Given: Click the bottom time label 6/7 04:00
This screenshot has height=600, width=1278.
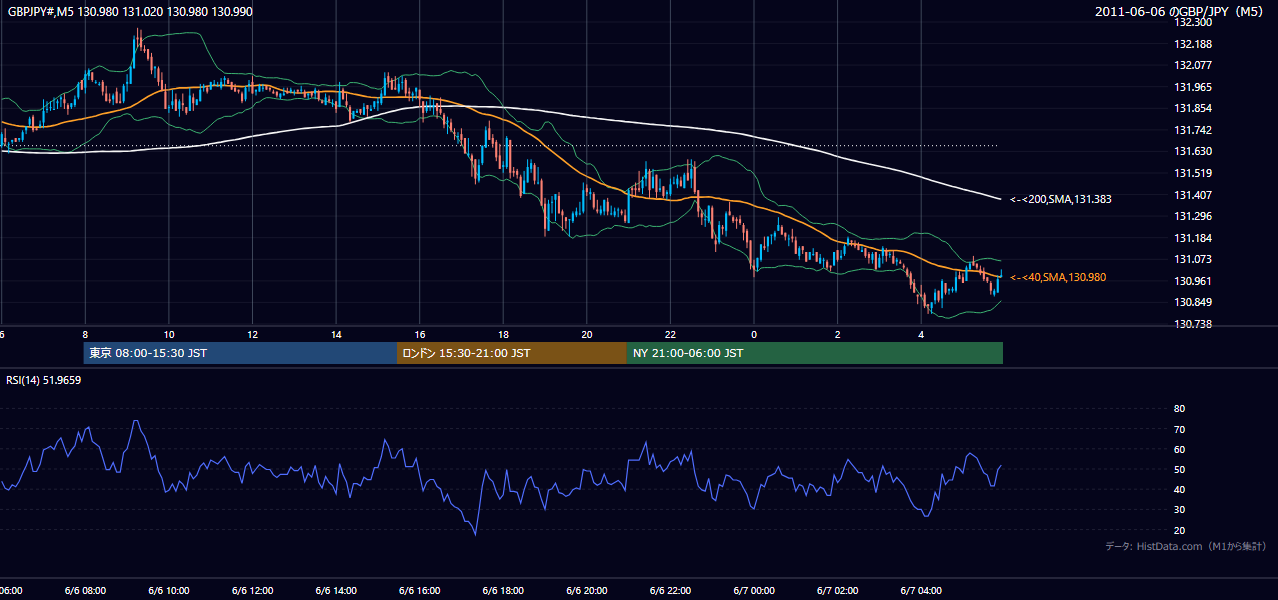Looking at the screenshot, I should click(921, 591).
